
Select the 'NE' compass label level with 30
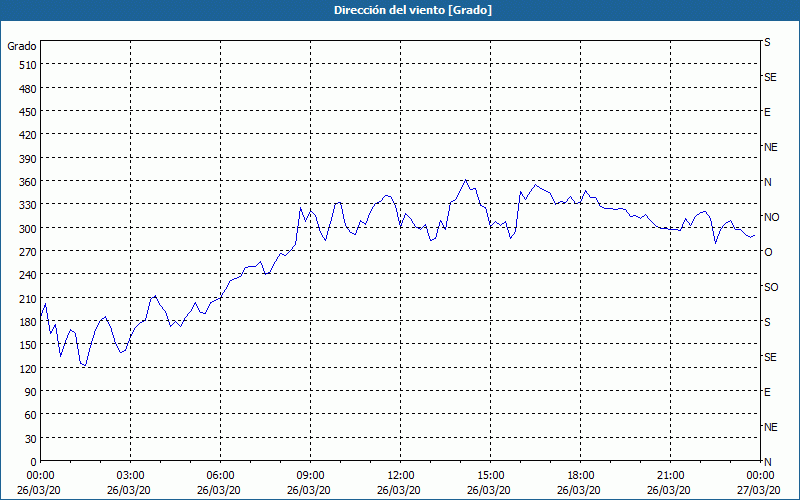click(770, 427)
